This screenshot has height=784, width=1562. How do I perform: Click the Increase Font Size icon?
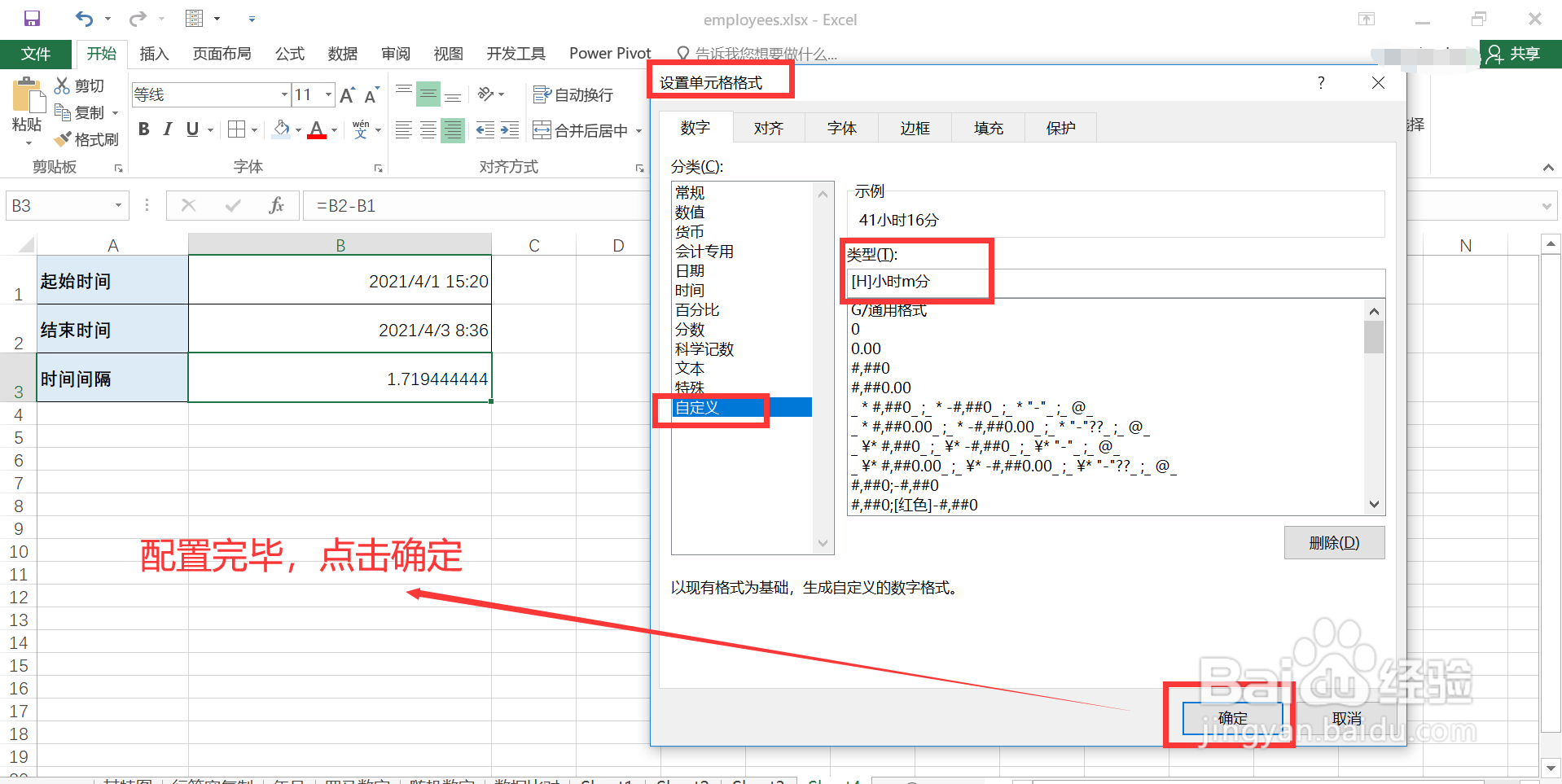tap(345, 94)
